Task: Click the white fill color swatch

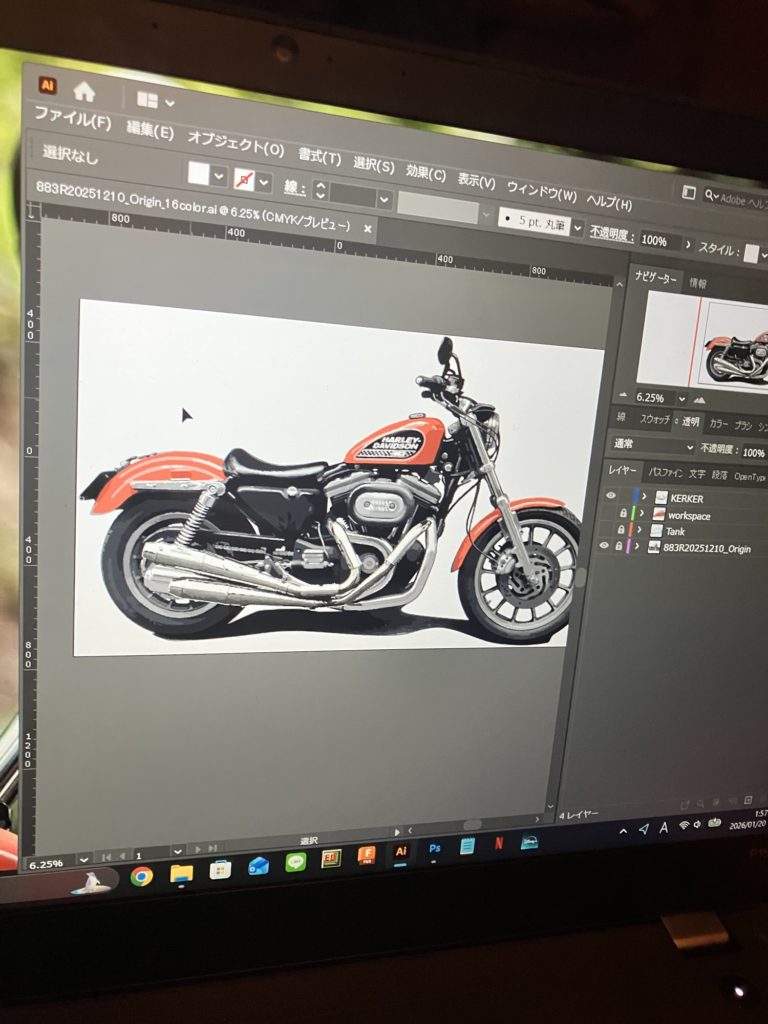Action: point(199,173)
